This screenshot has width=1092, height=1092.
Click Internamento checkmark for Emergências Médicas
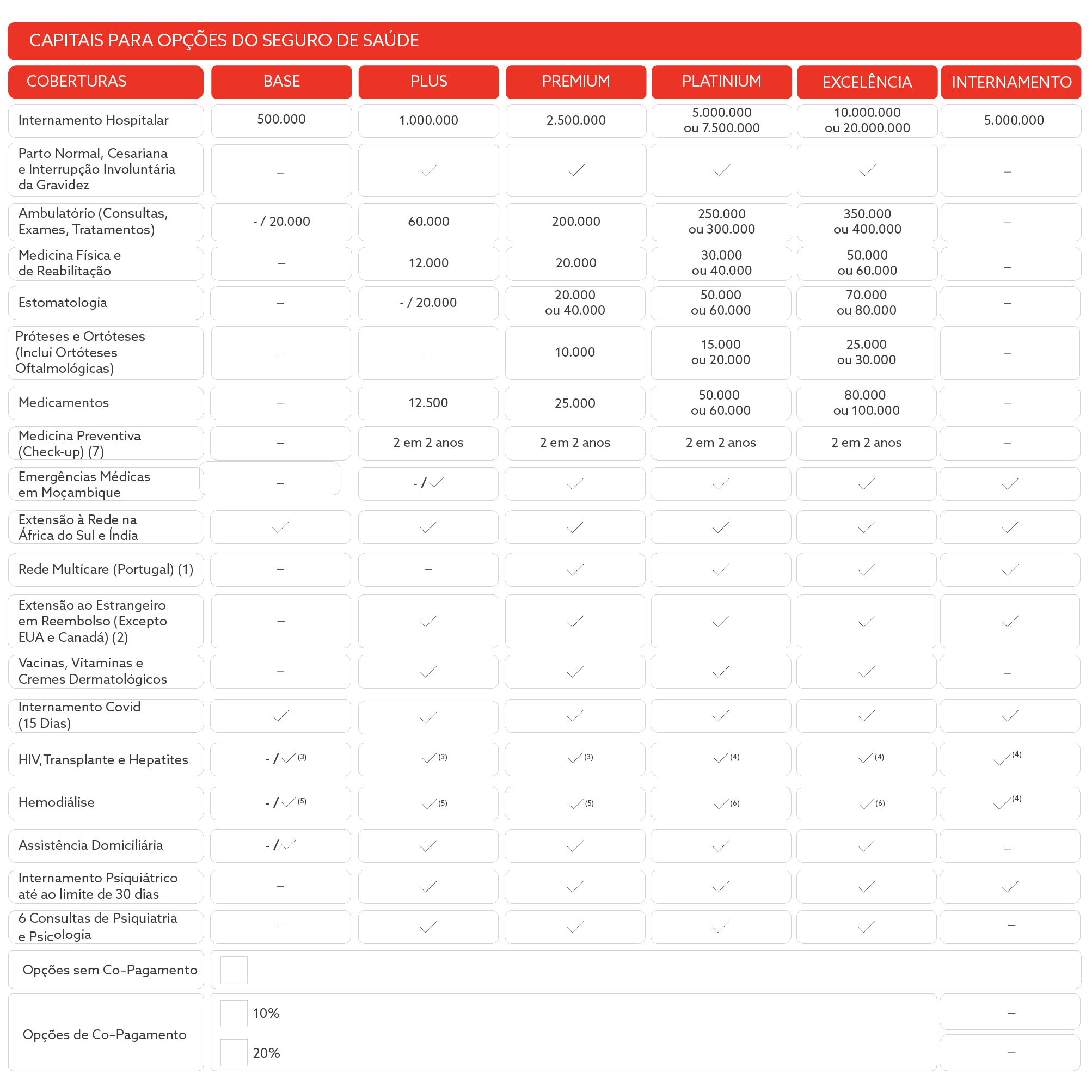(x=1009, y=484)
